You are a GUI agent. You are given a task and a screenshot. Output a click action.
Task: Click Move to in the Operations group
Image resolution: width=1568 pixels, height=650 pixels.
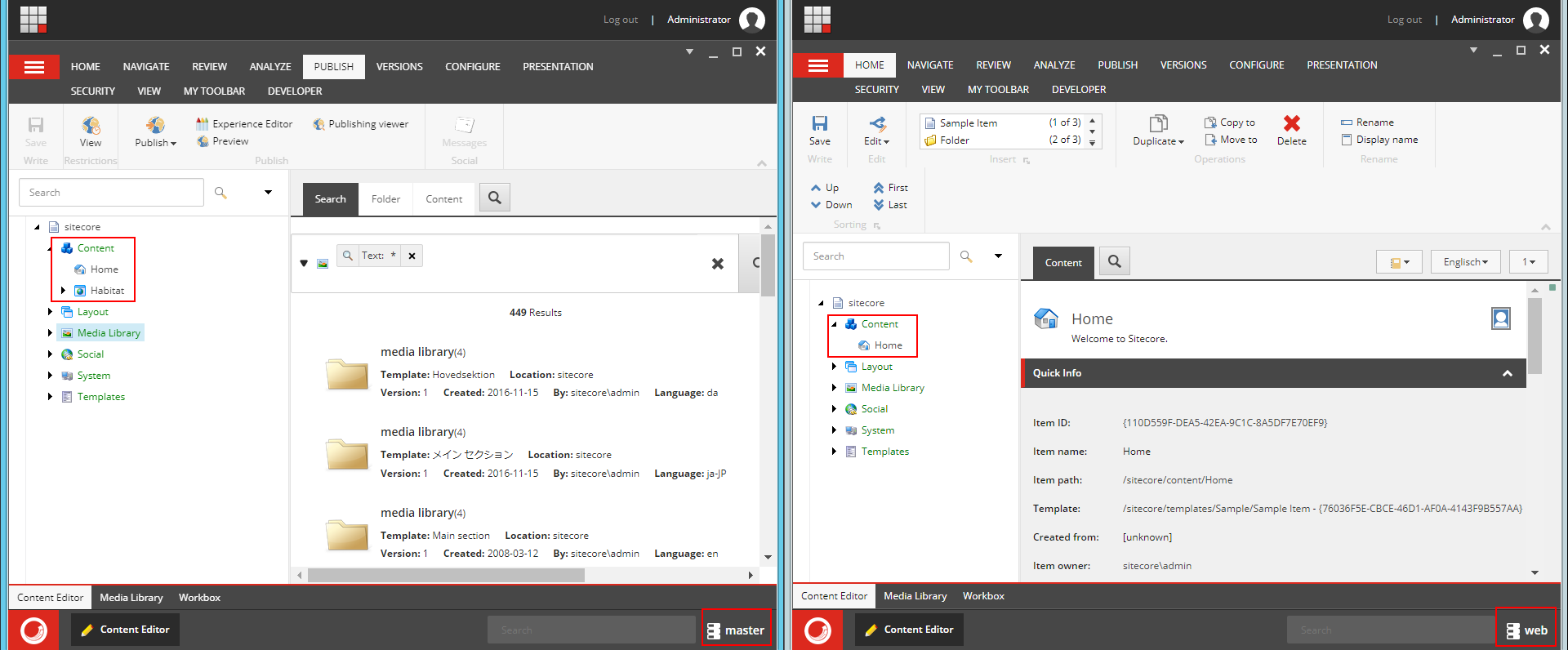1231,140
